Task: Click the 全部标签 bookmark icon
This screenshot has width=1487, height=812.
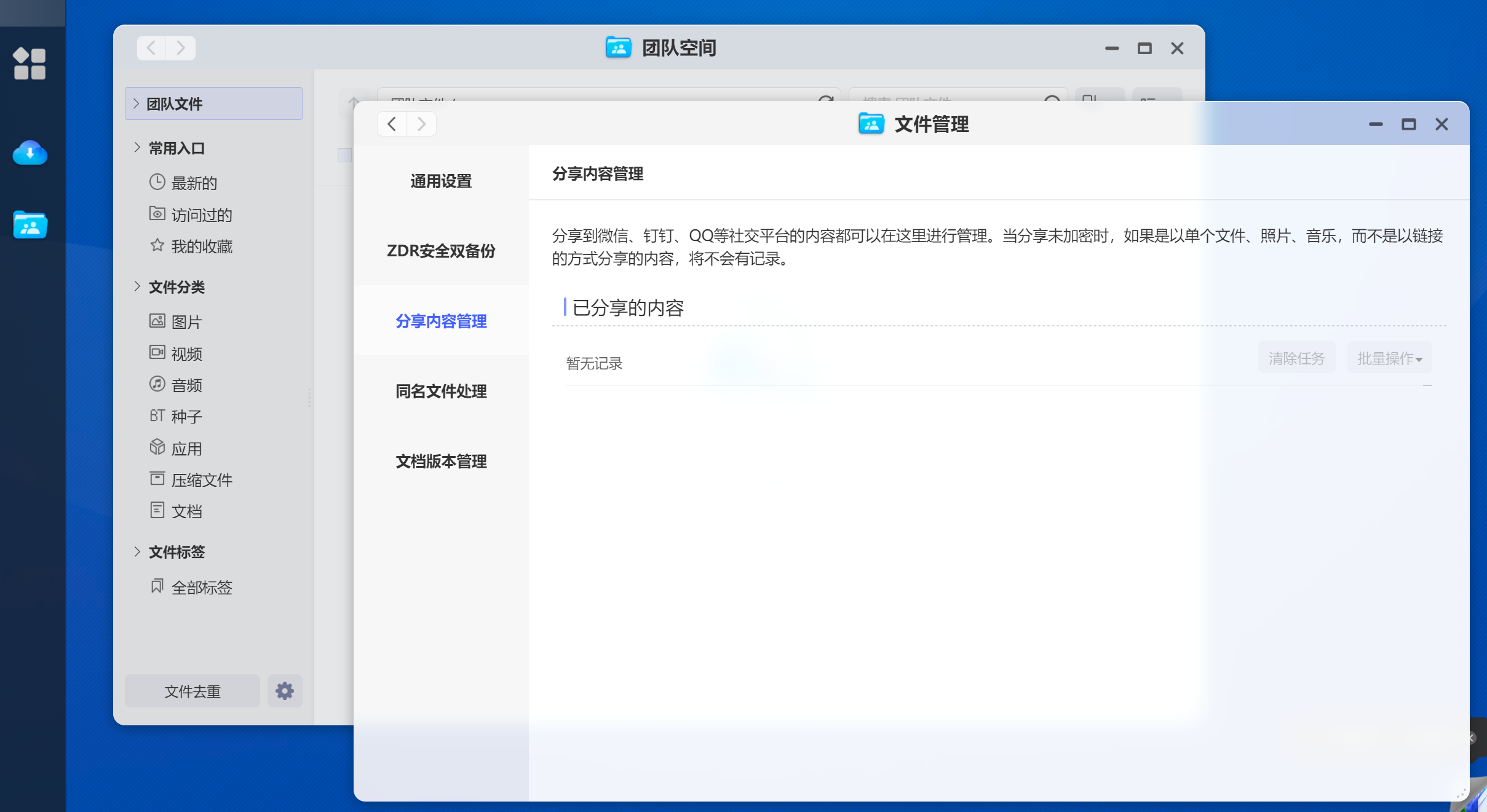Action: point(157,586)
